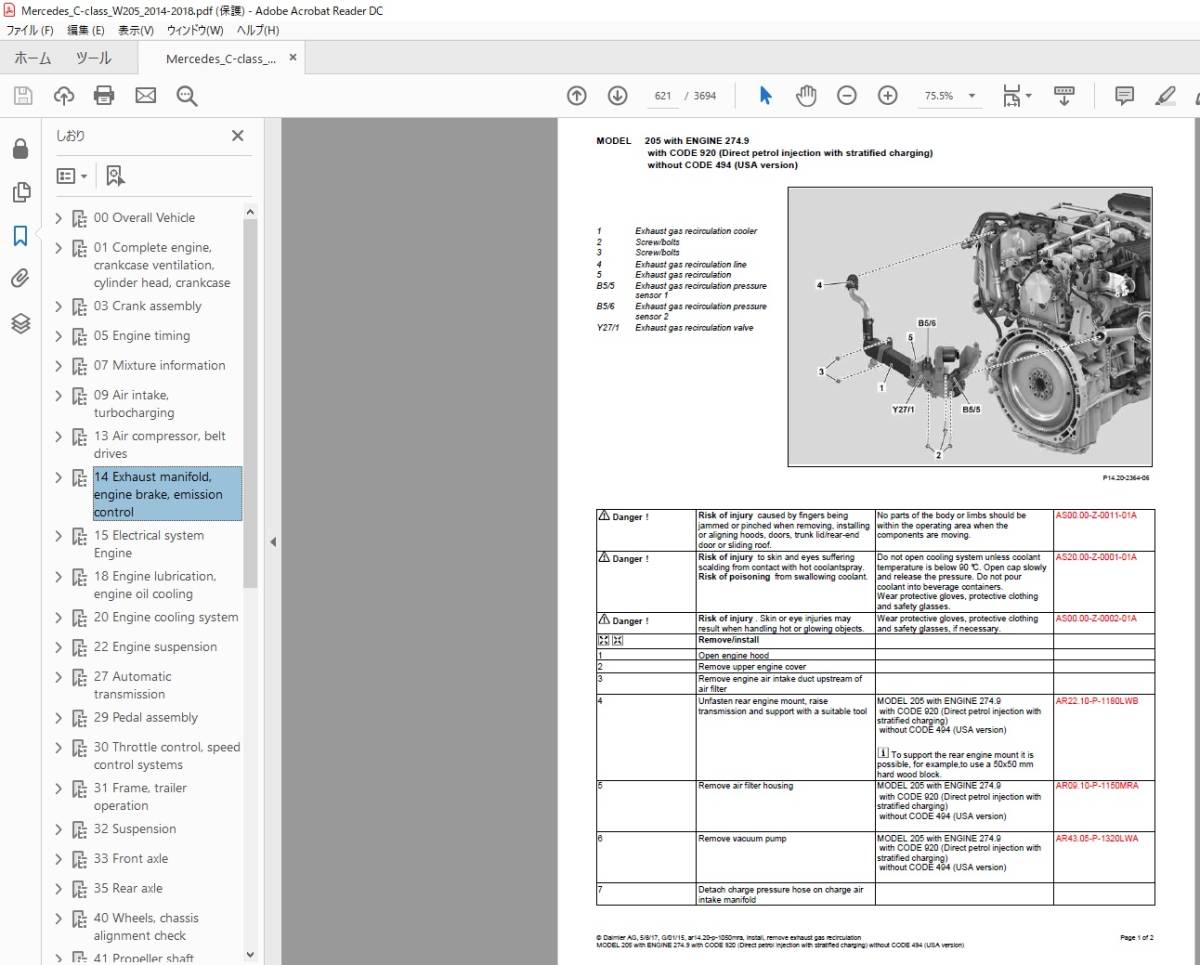Send file by email envelope icon
The image size is (1200, 965).
(146, 95)
